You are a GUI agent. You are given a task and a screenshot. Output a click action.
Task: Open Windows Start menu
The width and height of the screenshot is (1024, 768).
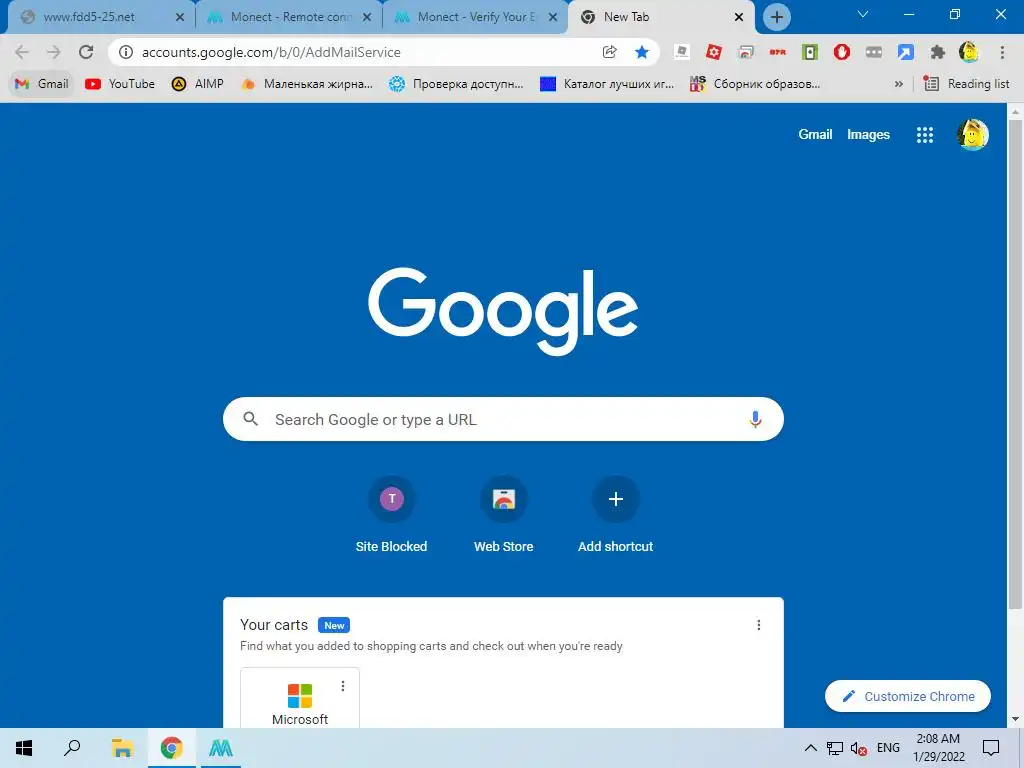click(x=24, y=748)
